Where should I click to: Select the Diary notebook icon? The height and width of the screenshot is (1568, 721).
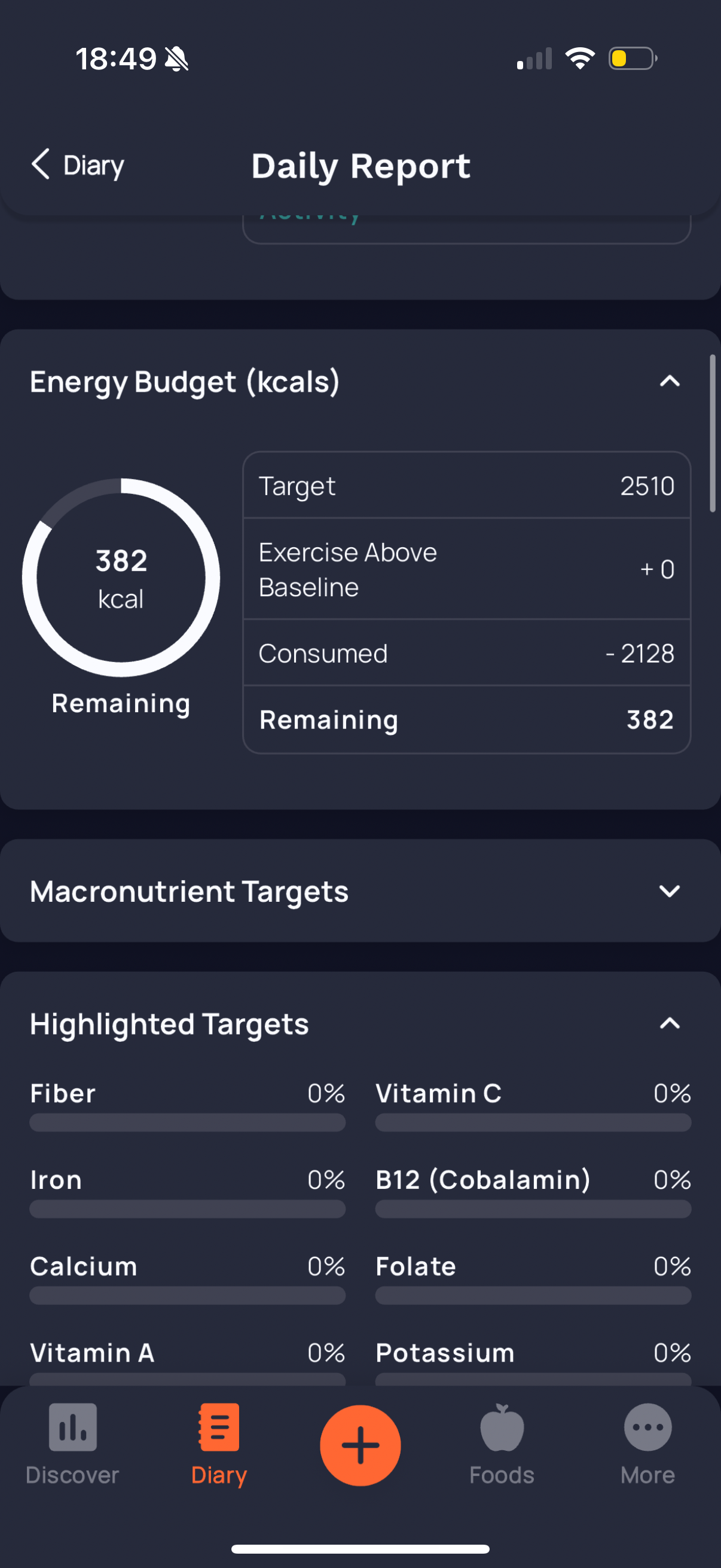(x=219, y=1427)
